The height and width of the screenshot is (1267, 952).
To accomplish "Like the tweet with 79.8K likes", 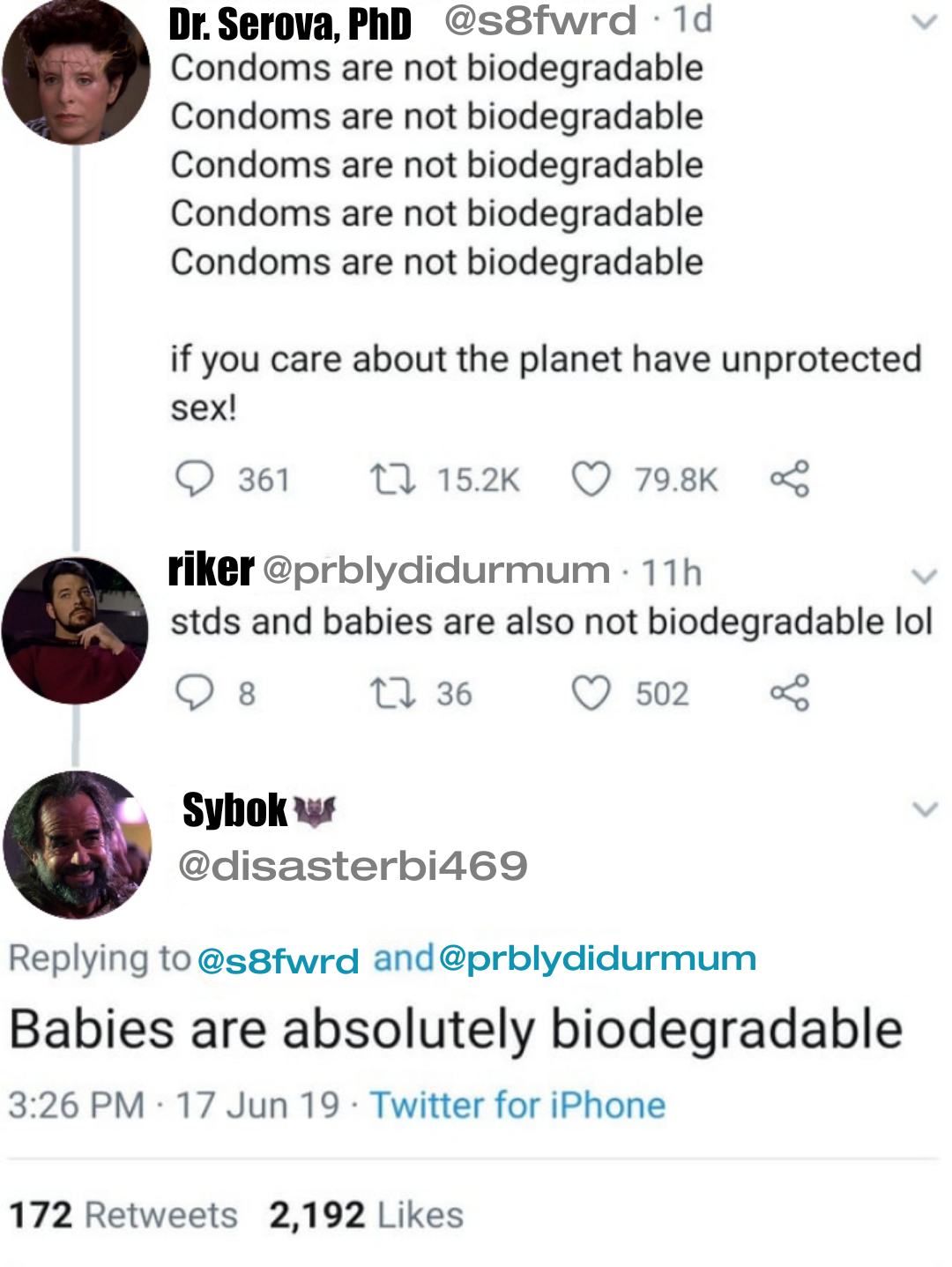I will [591, 479].
